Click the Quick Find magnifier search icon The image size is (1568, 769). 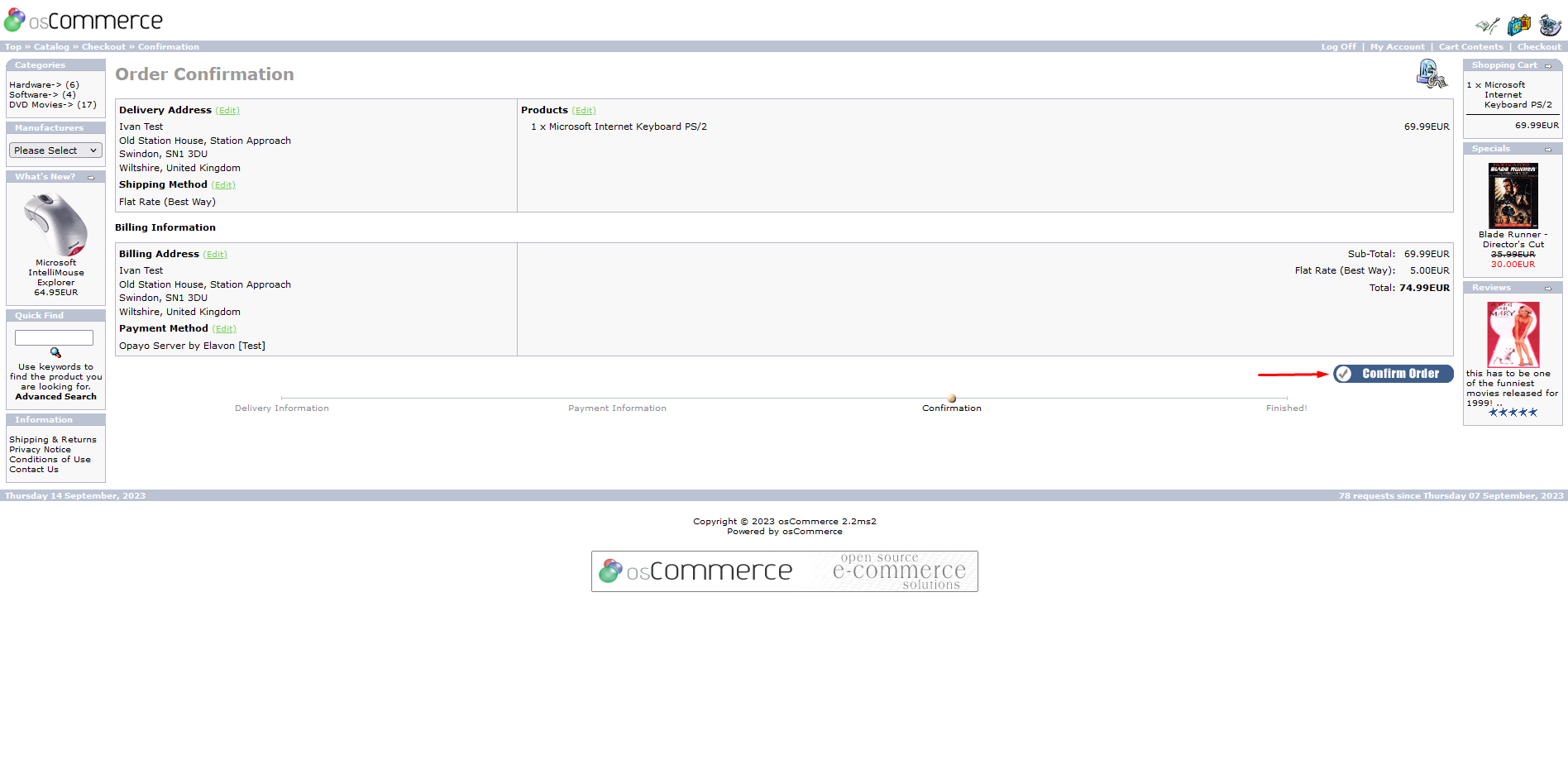(55, 353)
